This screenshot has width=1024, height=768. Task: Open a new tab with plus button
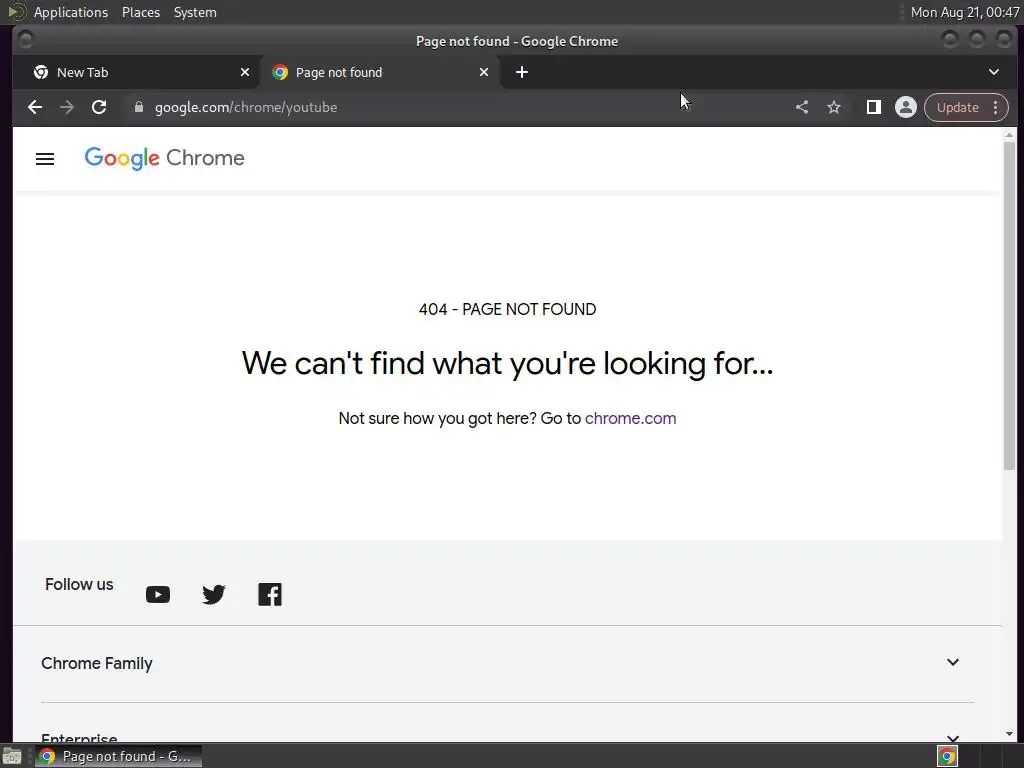click(522, 72)
